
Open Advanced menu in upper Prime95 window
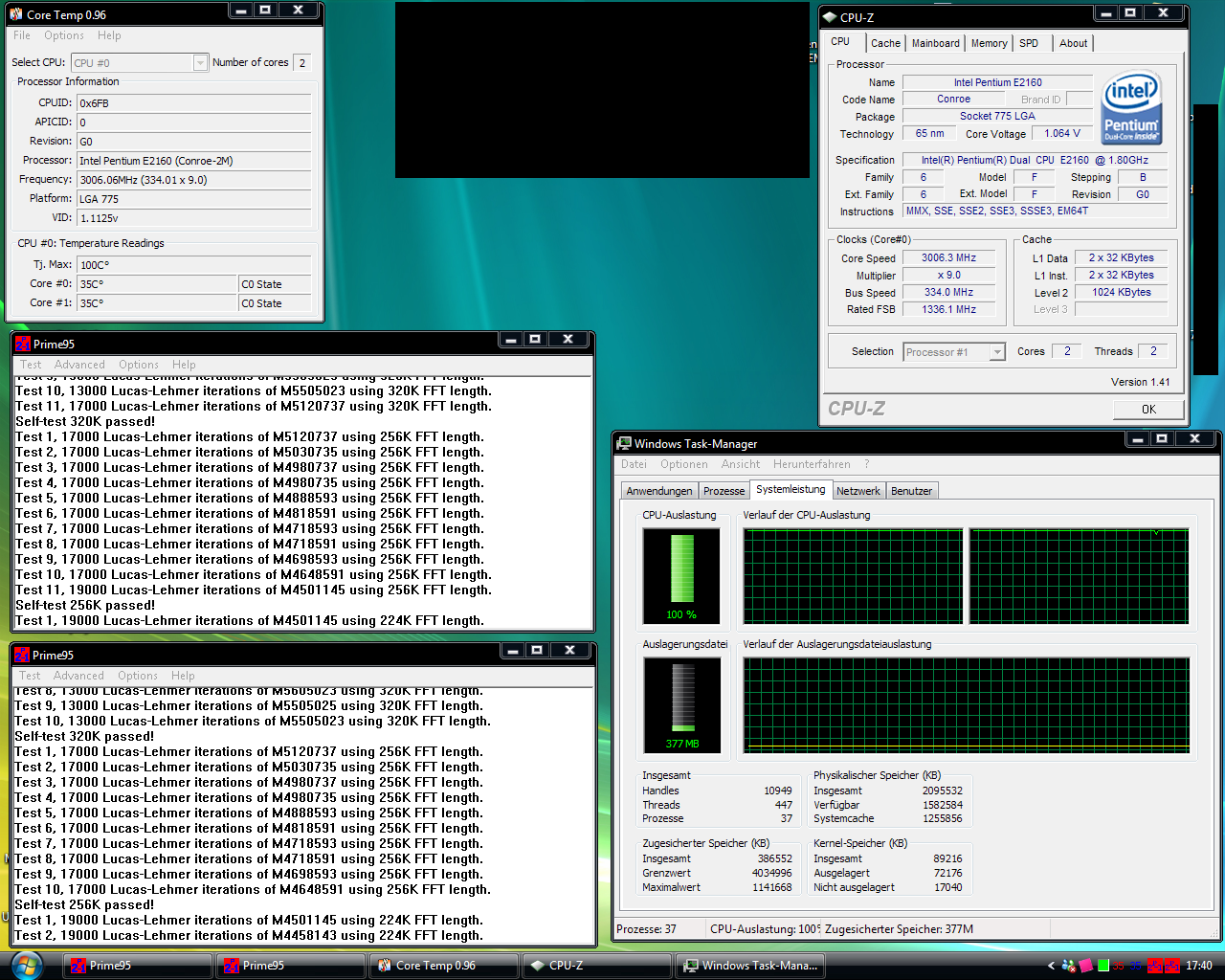point(79,365)
